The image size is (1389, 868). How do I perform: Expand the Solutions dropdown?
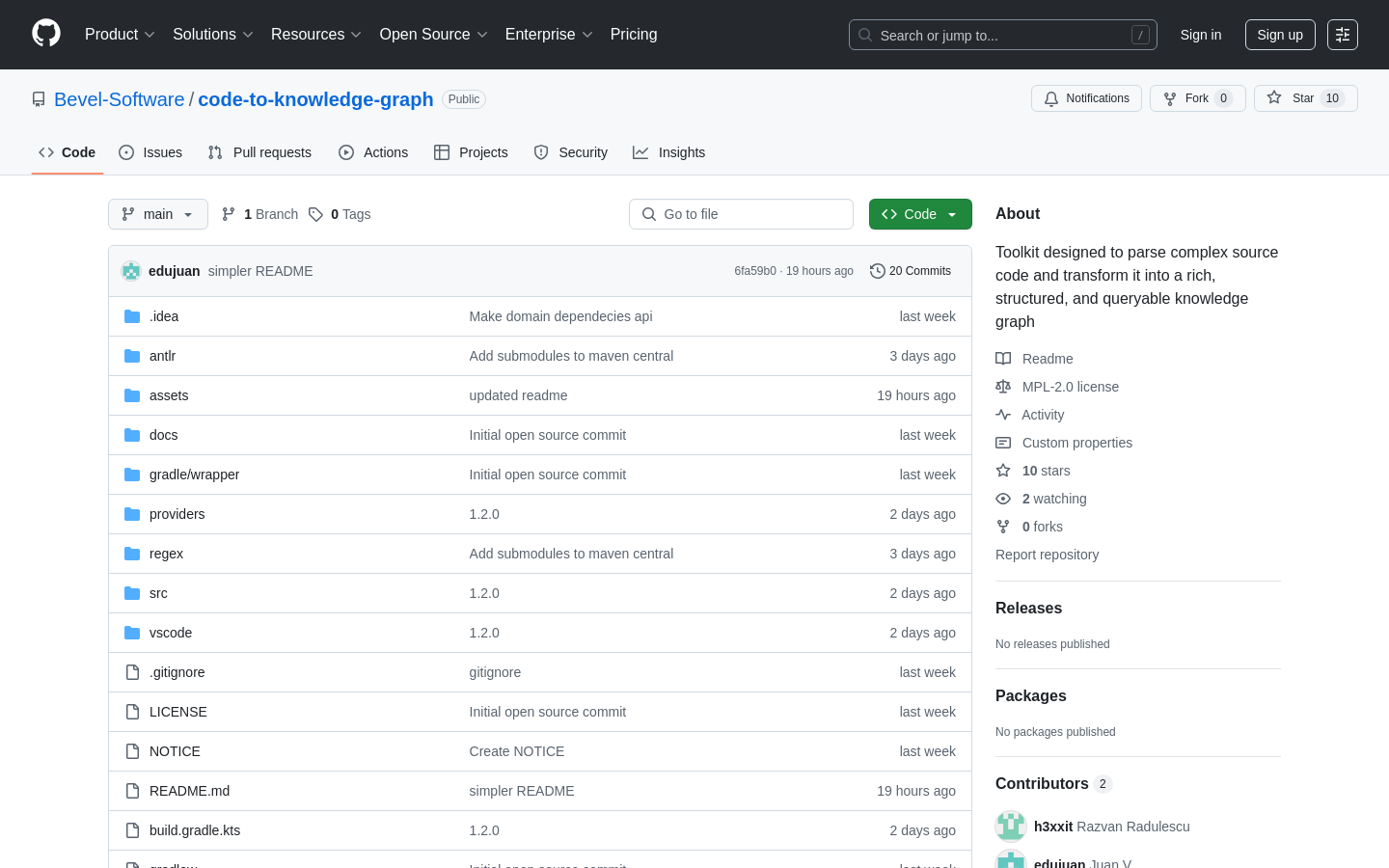point(213,35)
